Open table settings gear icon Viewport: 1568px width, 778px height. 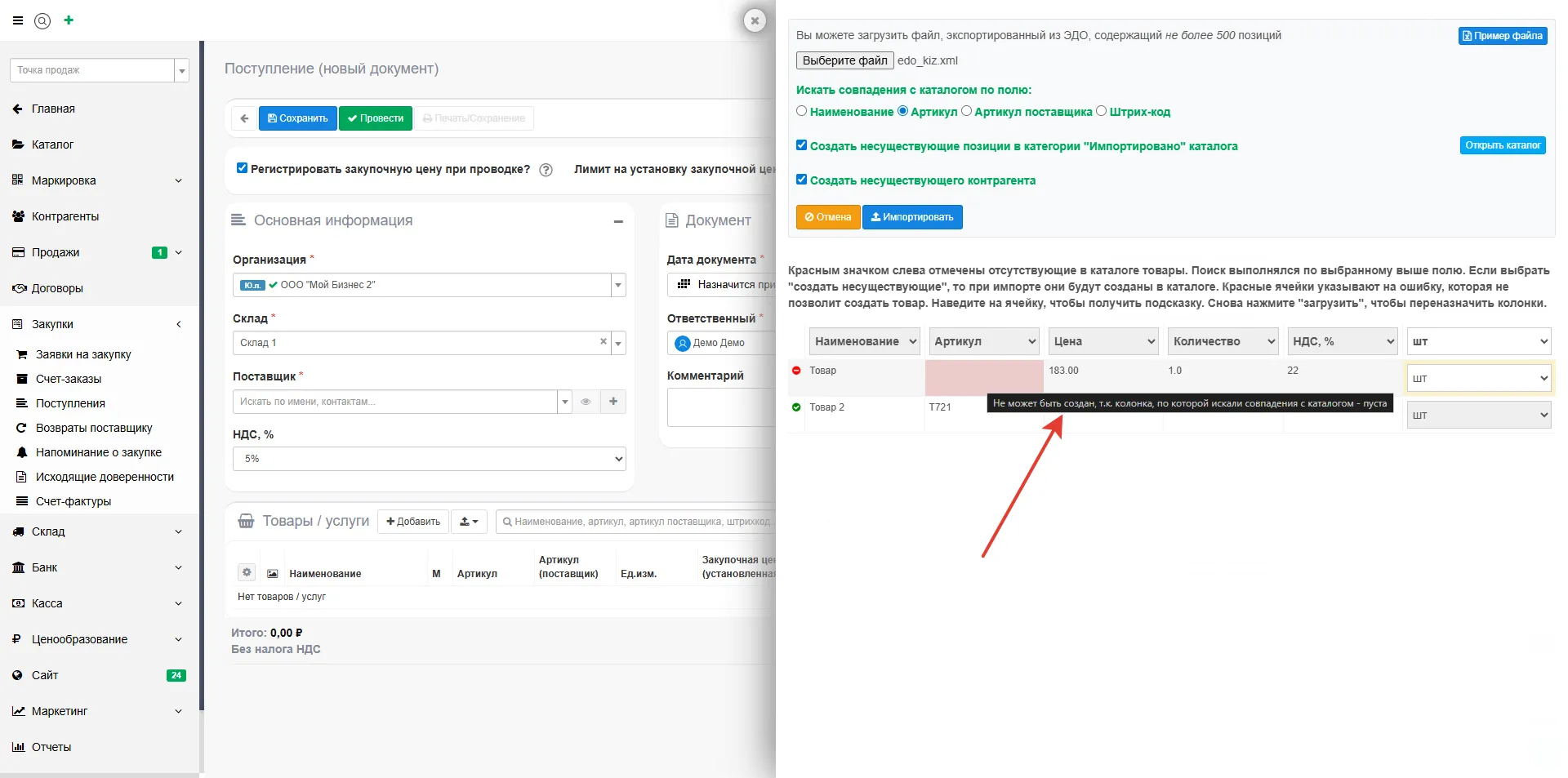click(247, 572)
